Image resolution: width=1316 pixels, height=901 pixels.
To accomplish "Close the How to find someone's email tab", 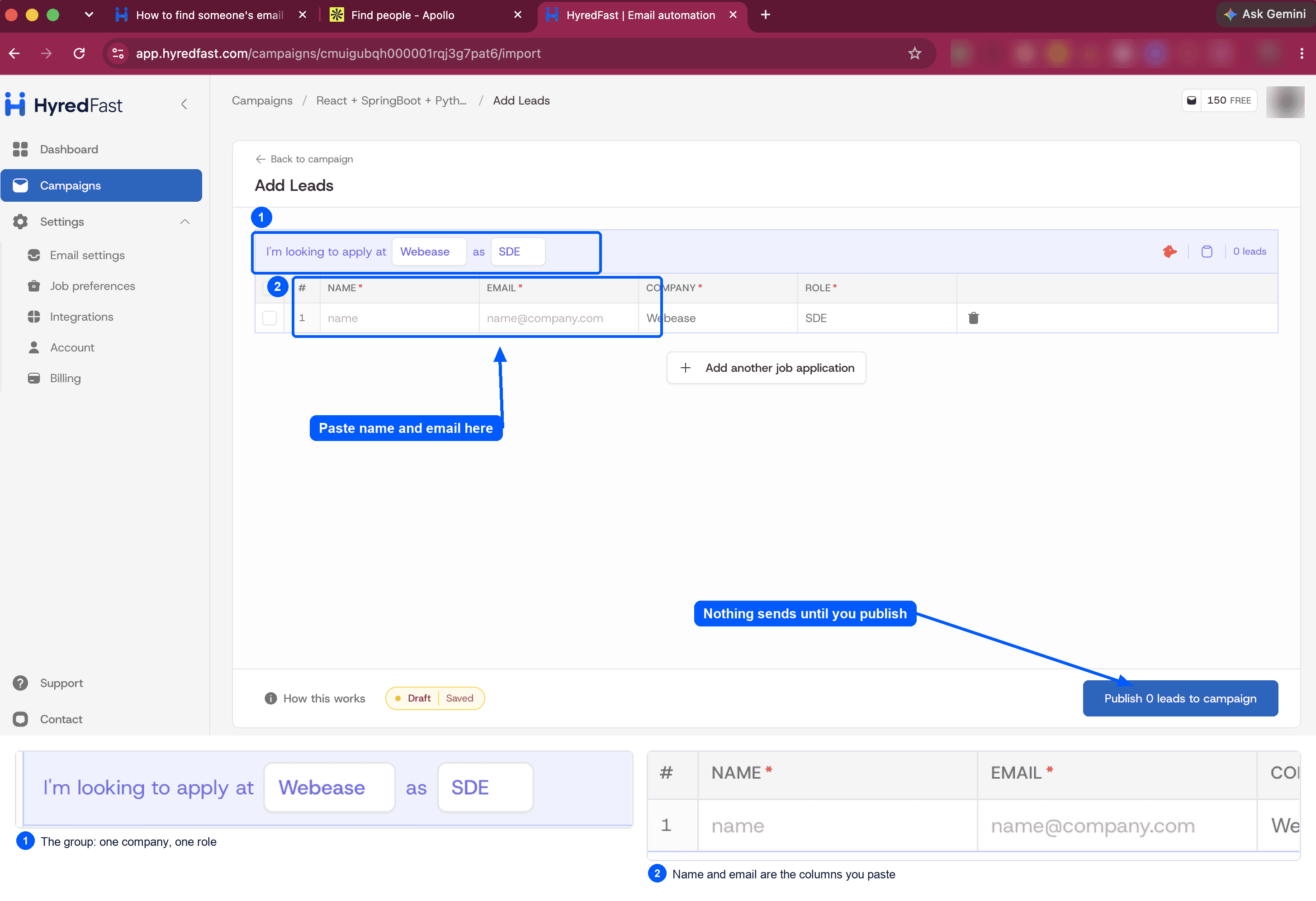I will tap(303, 15).
